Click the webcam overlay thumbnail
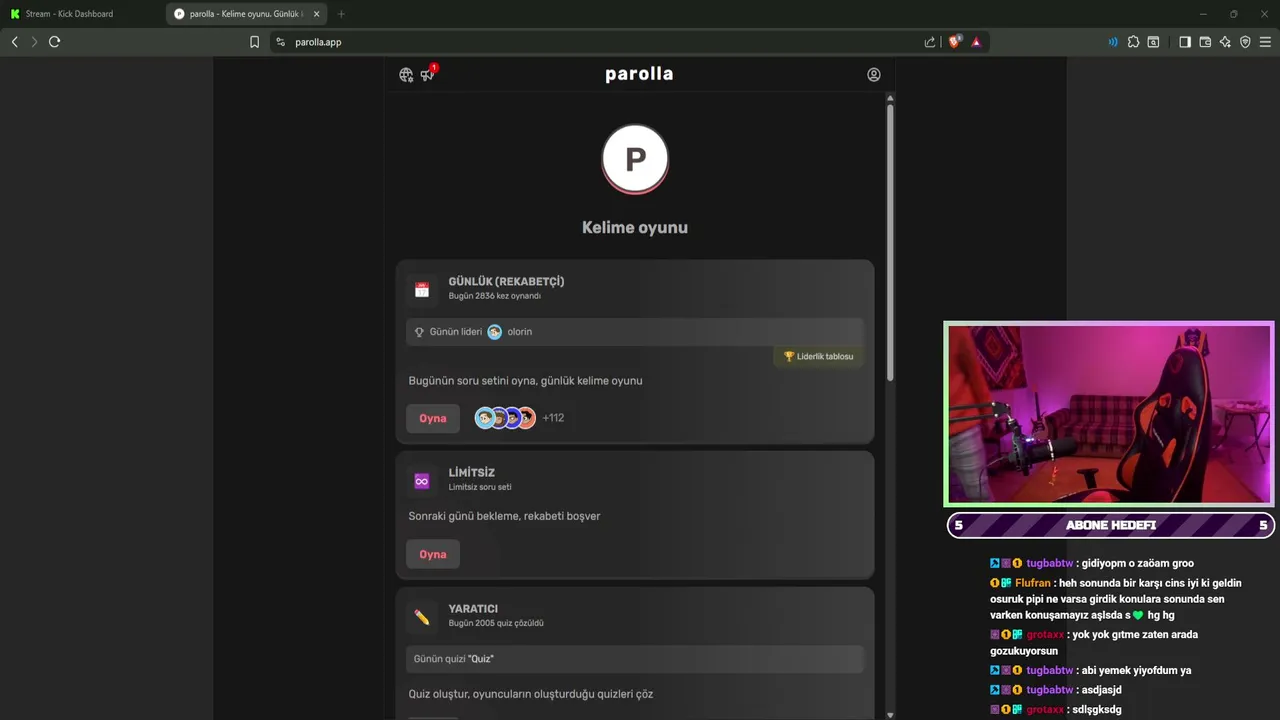 [1109, 414]
